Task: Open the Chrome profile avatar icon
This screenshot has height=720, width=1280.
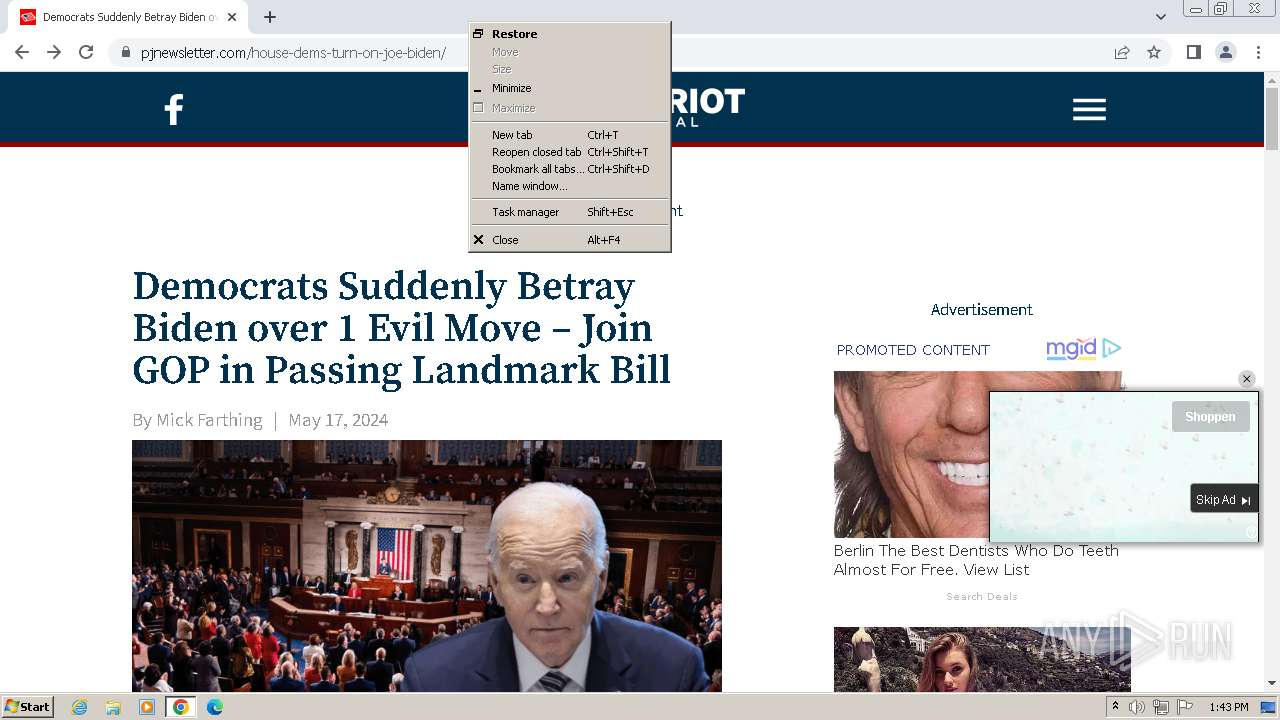Action: click(x=1226, y=52)
